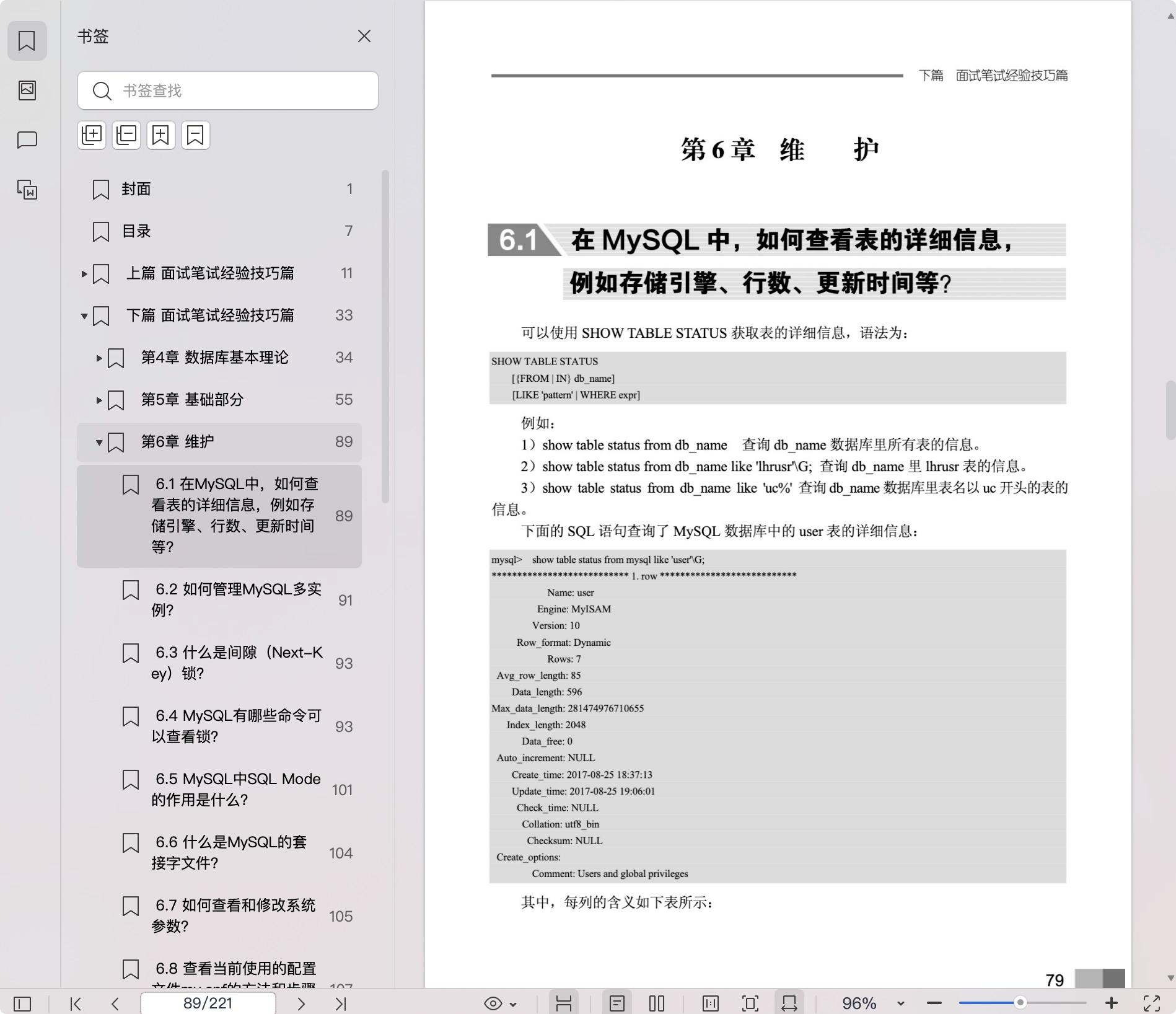Expand 第4章 数据库基本理论 bookmark
The width and height of the screenshot is (1176, 1014).
tap(99, 358)
